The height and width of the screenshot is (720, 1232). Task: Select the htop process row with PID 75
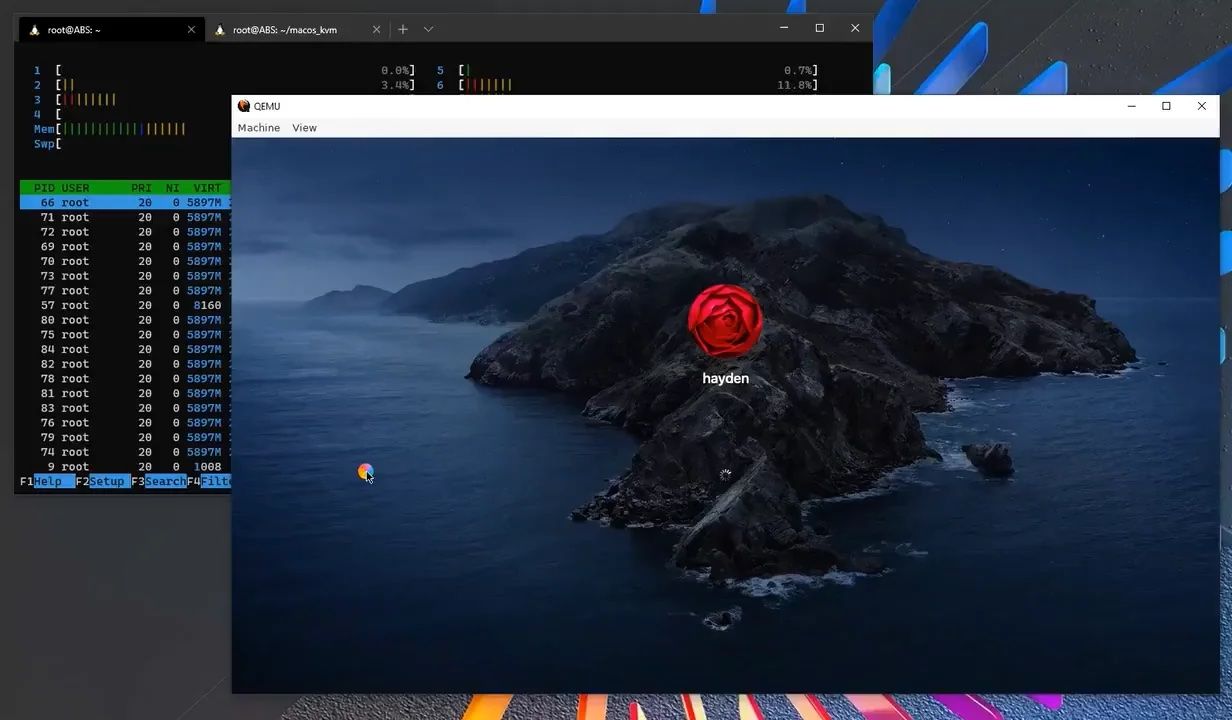click(126, 335)
